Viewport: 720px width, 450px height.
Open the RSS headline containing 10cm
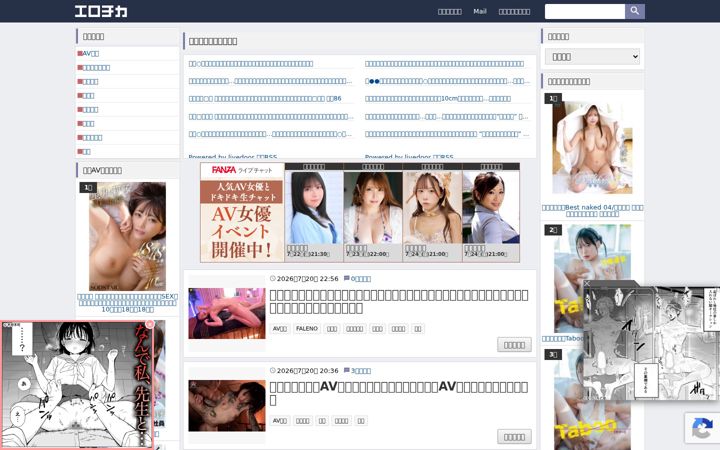coord(438,98)
